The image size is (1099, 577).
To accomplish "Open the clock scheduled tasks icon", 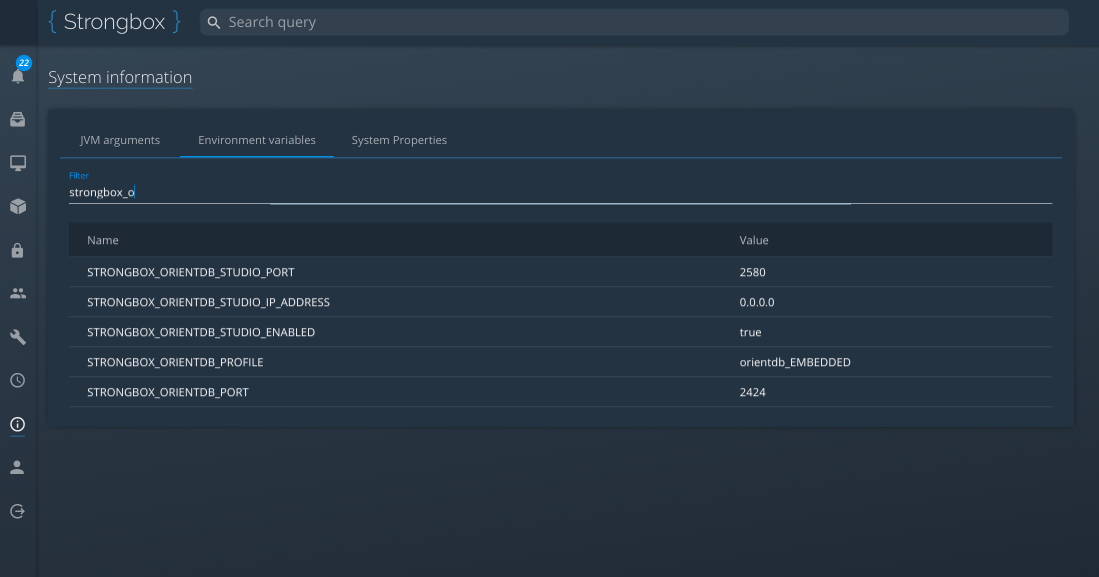I will [18, 381].
